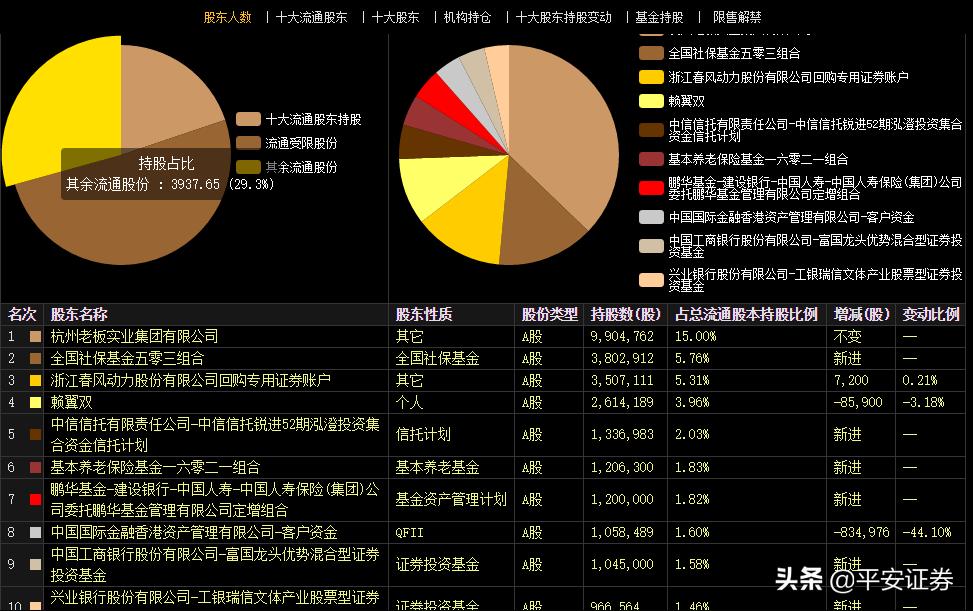Sort by 占总流通股本持股比例 header
This screenshot has width=973, height=611.
click(x=747, y=314)
